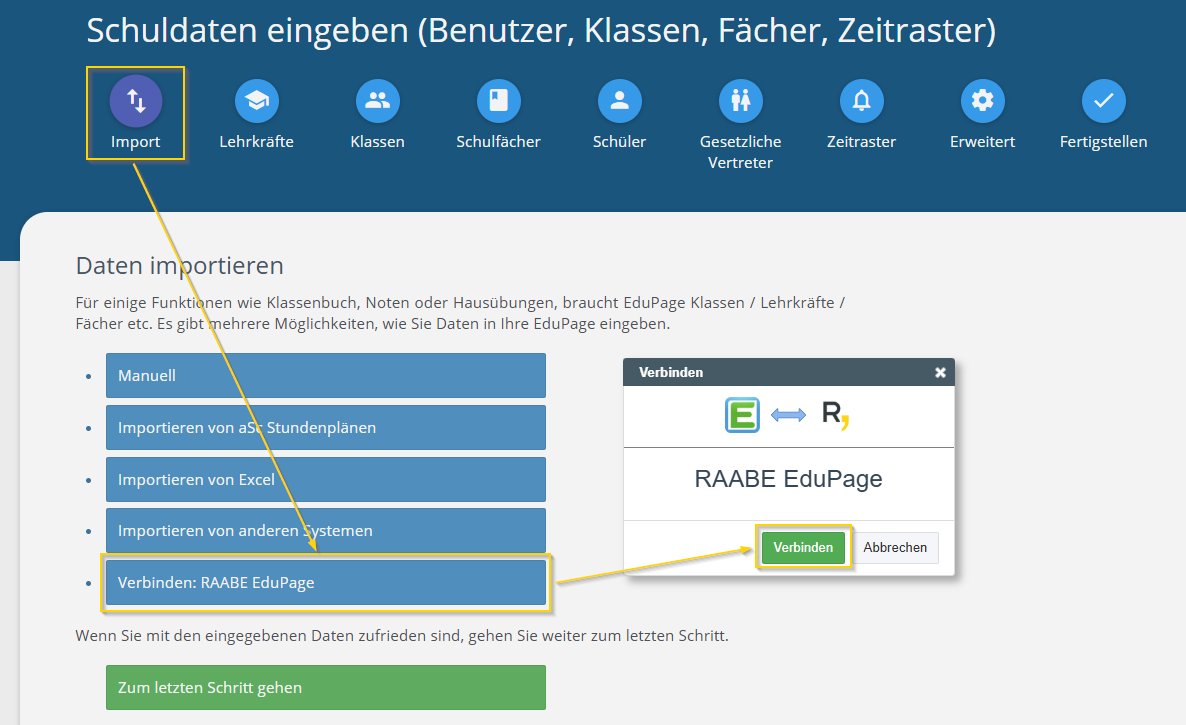Click the Schüler person icon
1186x725 pixels.
coord(619,101)
